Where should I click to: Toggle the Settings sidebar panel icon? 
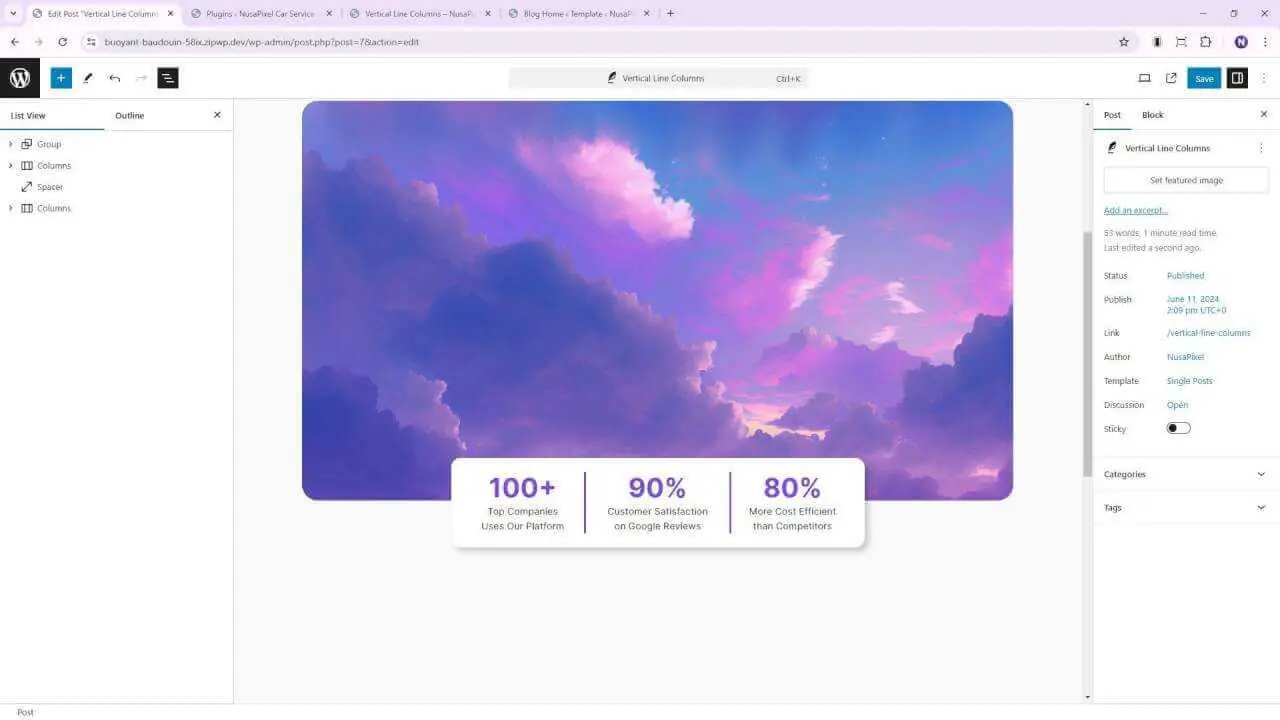pyautogui.click(x=1237, y=78)
